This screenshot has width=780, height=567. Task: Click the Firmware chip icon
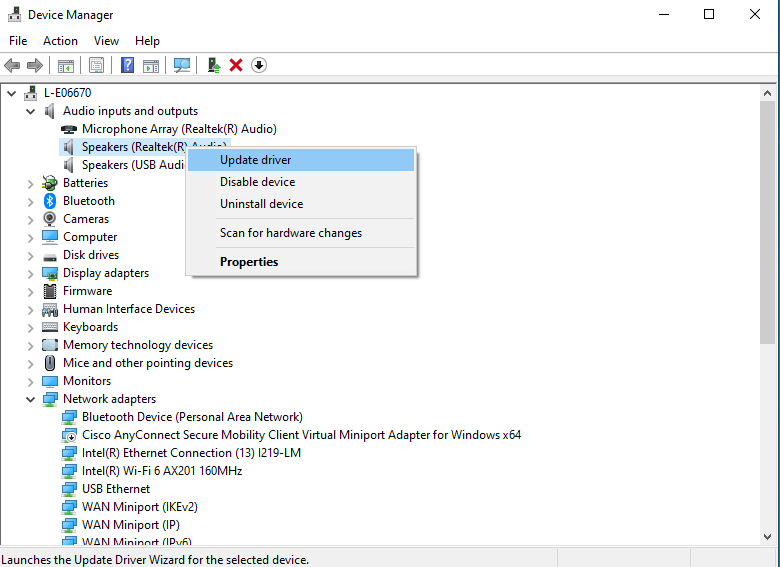(x=50, y=291)
